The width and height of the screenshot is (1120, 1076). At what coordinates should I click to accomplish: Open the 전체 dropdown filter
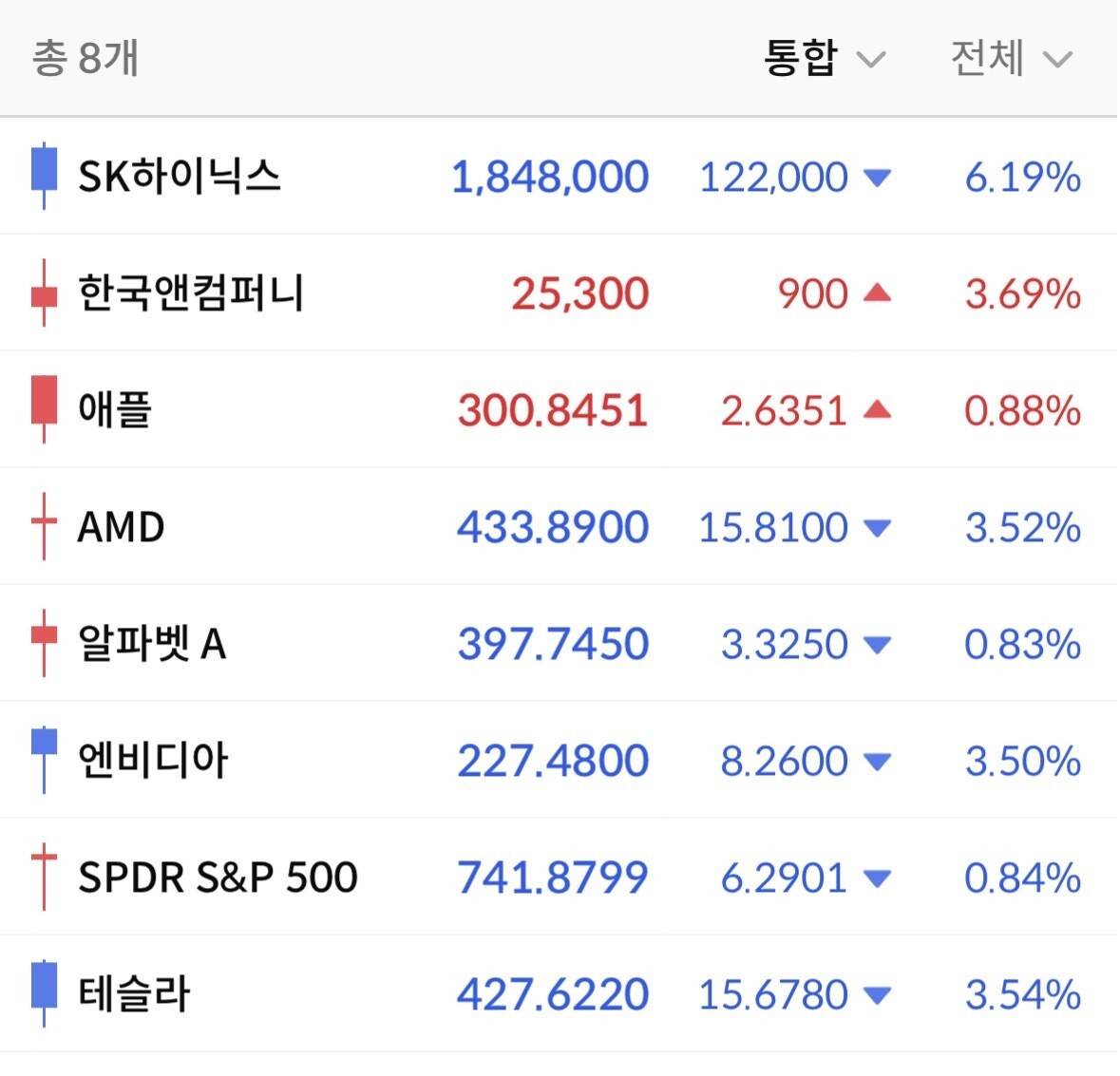(1012, 58)
